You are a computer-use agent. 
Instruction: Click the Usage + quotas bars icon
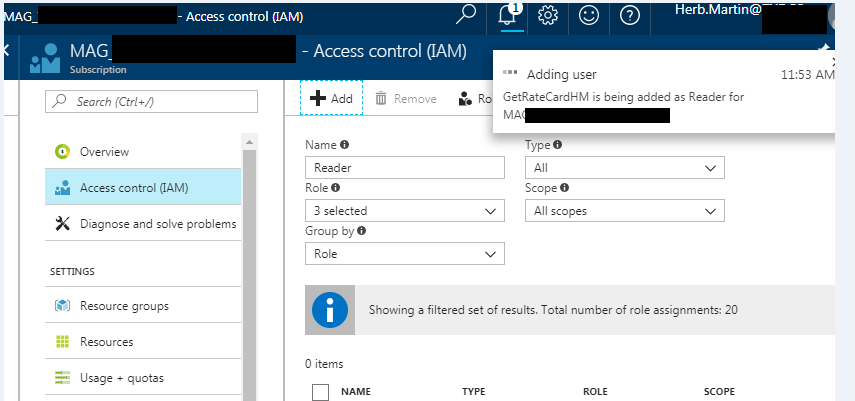[x=63, y=378]
